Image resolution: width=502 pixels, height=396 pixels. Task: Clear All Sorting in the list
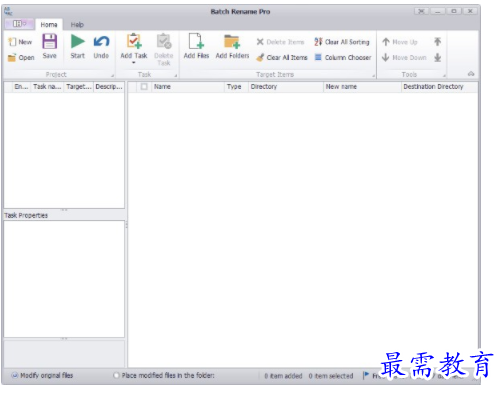pos(342,42)
